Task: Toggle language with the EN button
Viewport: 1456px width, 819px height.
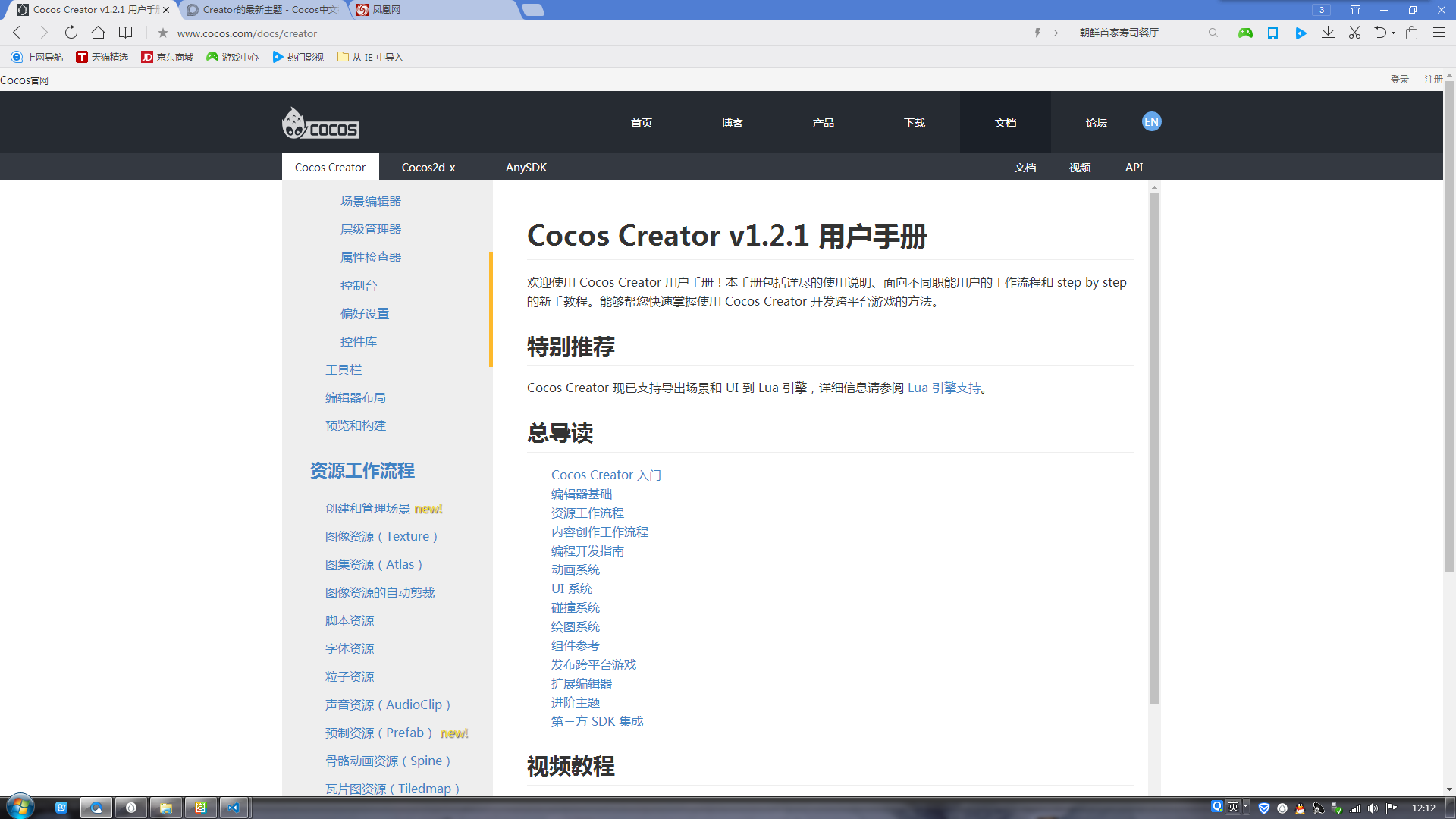Action: pos(1151,121)
